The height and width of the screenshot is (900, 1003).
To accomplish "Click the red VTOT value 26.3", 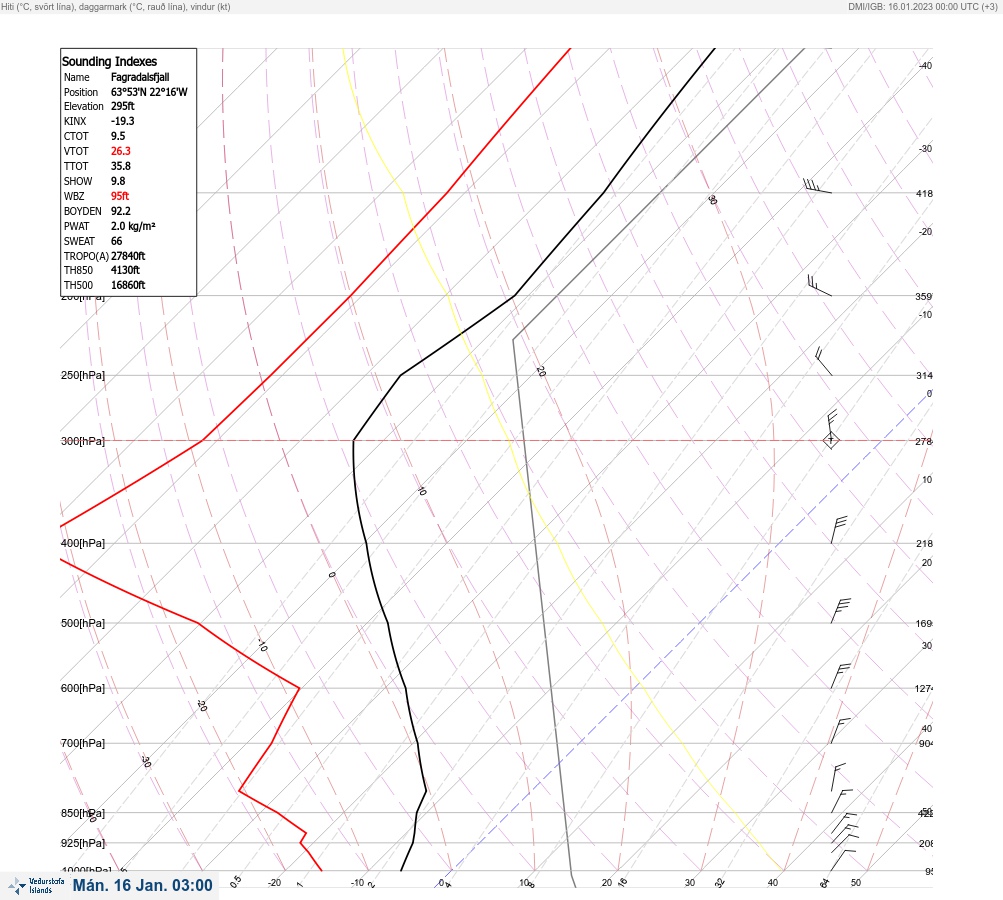I will [x=121, y=151].
